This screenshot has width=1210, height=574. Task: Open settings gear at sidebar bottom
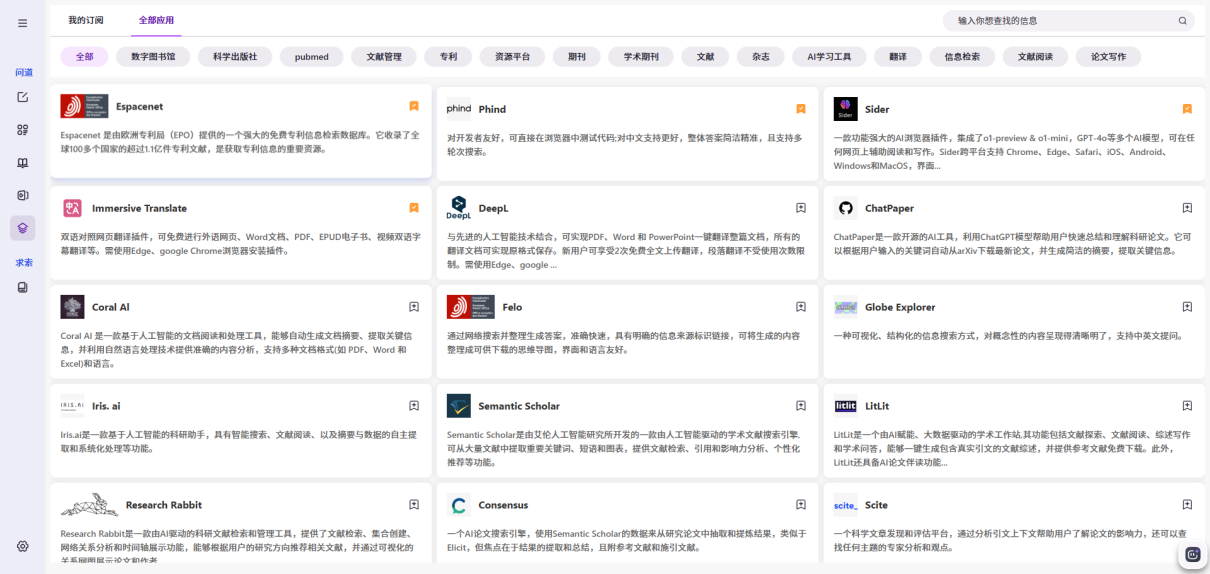pos(23,546)
